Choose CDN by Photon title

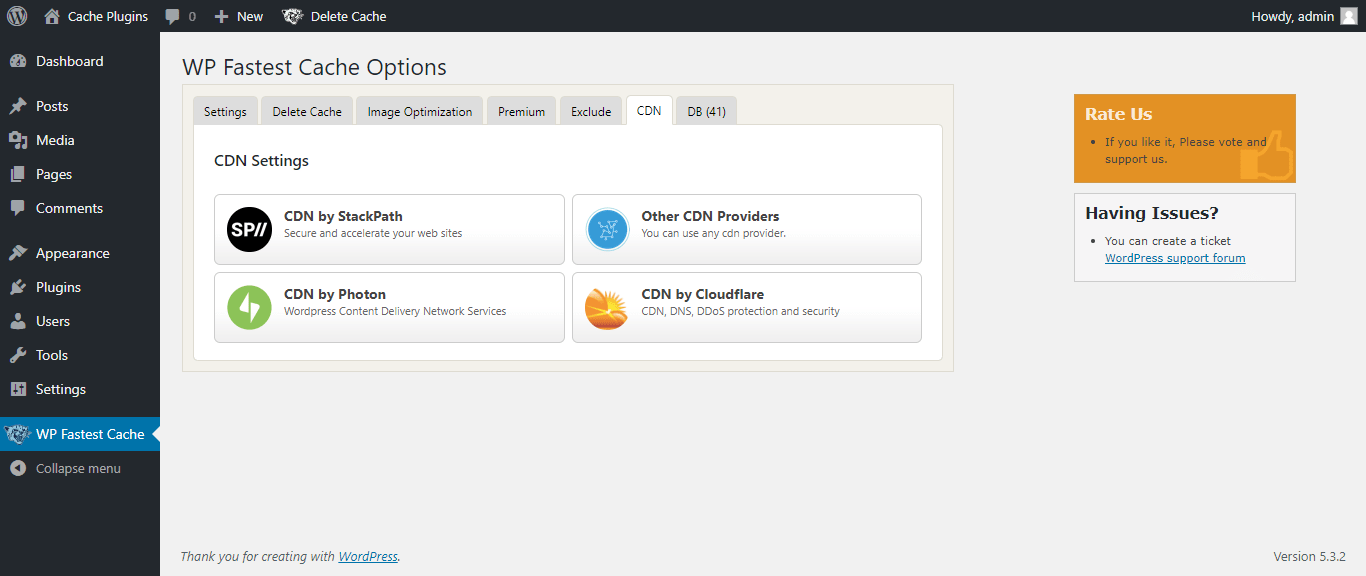[x=335, y=294]
